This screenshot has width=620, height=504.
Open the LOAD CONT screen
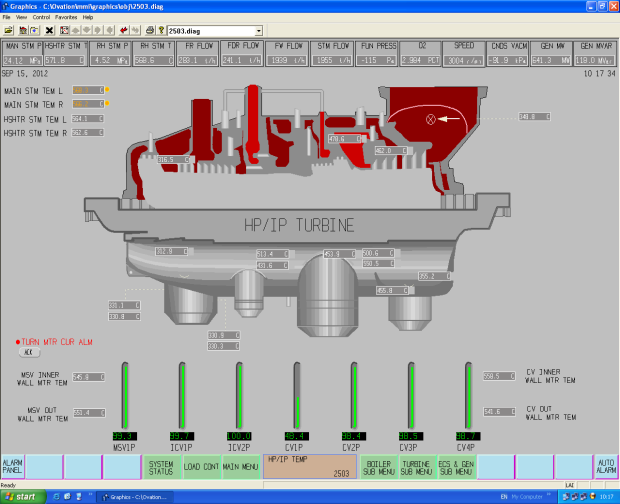201,467
